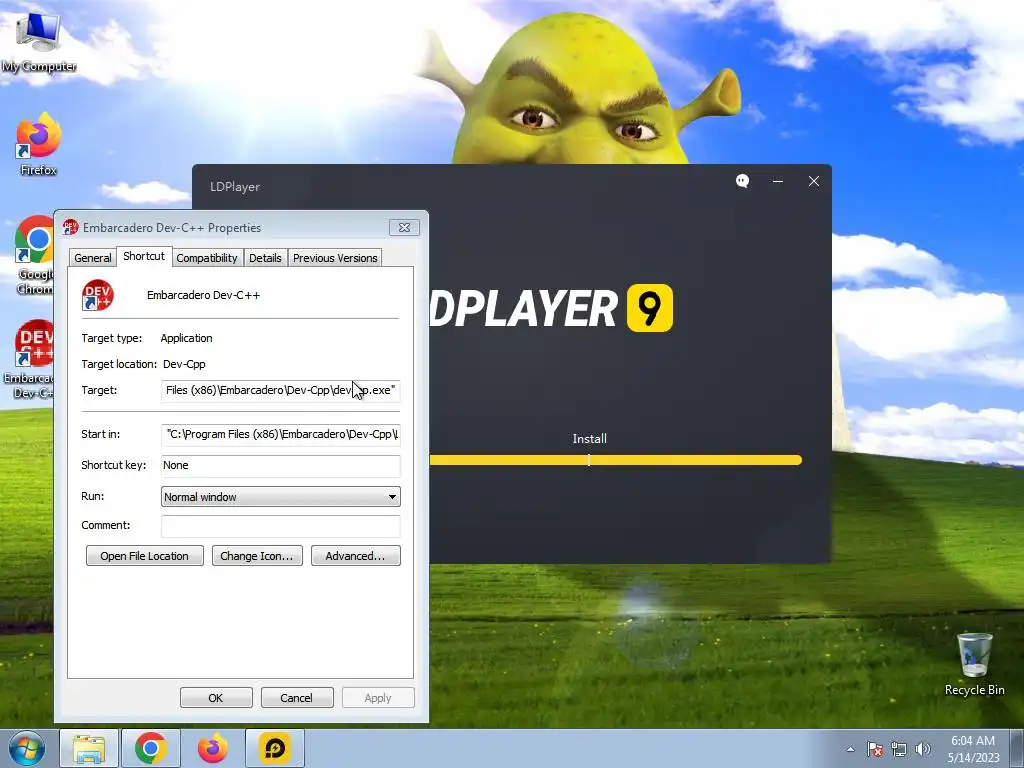The image size is (1024, 768).
Task: Cancel the Properties dialog
Action: [x=297, y=697]
